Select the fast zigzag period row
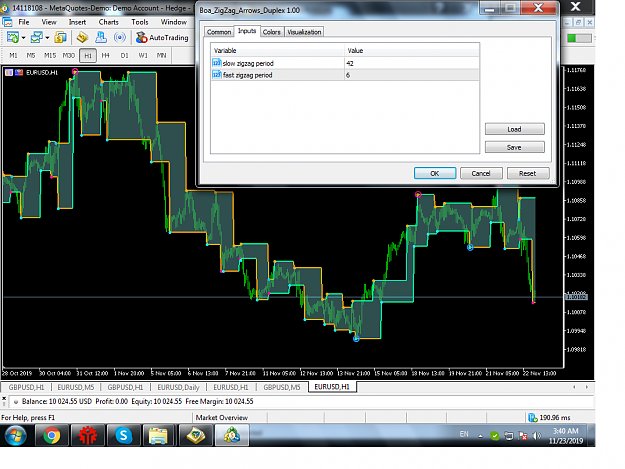Screen dimensions: 625x469 (345, 75)
